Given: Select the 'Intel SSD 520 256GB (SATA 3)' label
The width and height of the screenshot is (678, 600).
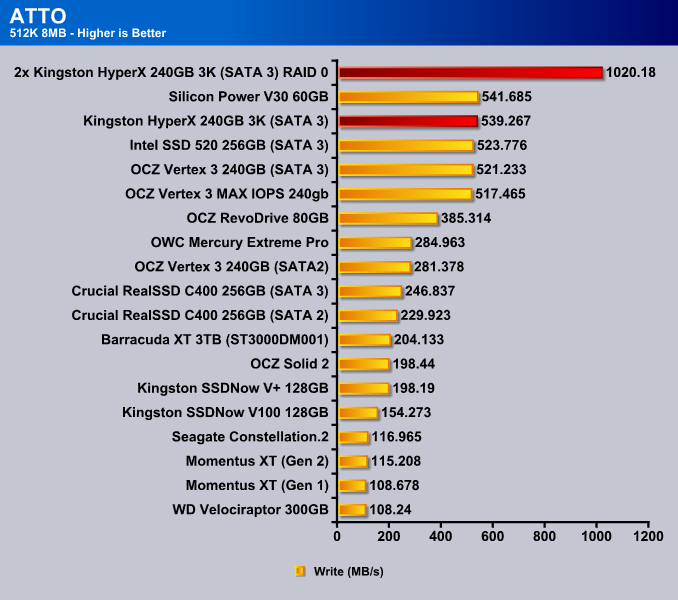Looking at the screenshot, I should coord(229,145).
